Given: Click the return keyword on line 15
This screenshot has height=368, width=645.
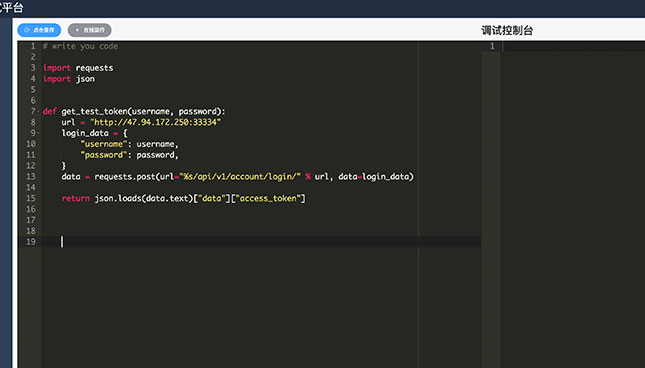Looking at the screenshot, I should click(76, 198).
